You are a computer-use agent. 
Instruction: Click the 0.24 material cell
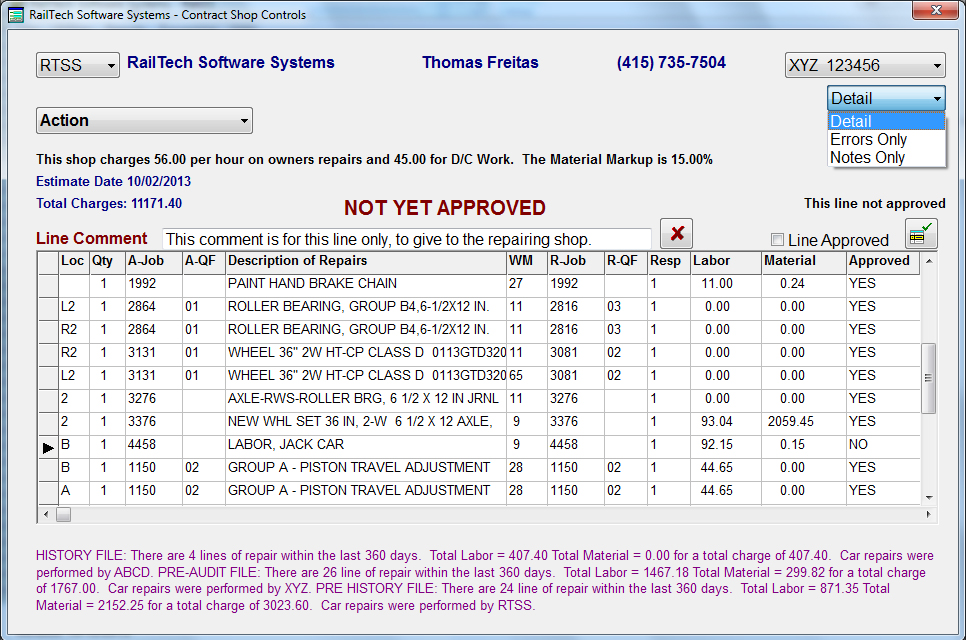[804, 284]
